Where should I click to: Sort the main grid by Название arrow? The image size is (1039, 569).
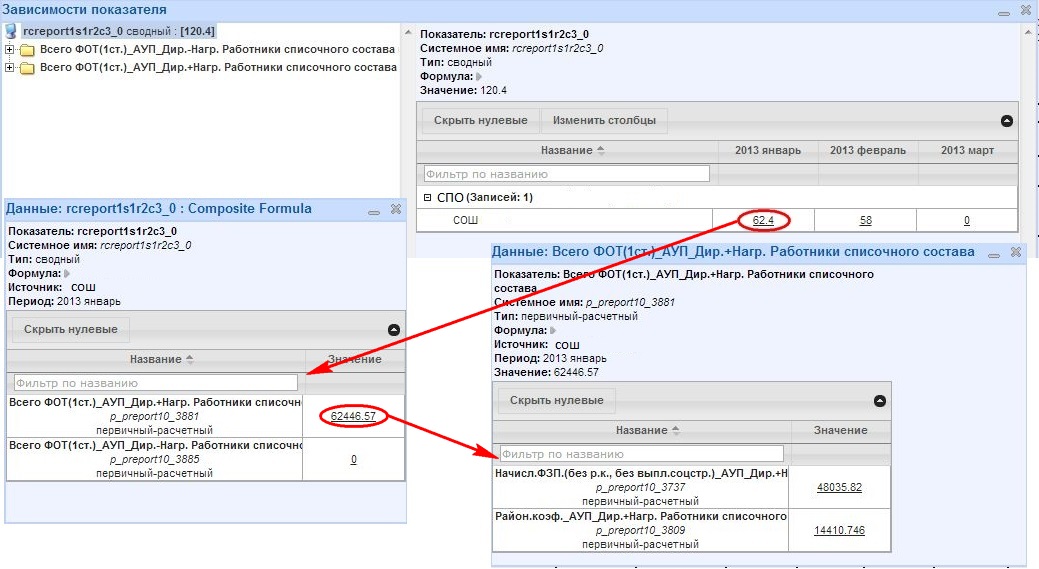click(x=601, y=150)
